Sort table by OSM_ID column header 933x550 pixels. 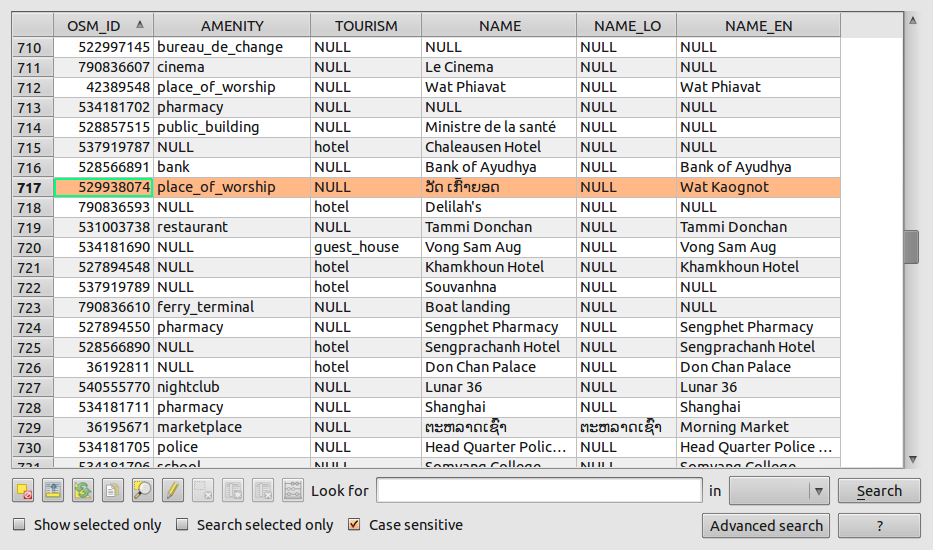pos(104,26)
